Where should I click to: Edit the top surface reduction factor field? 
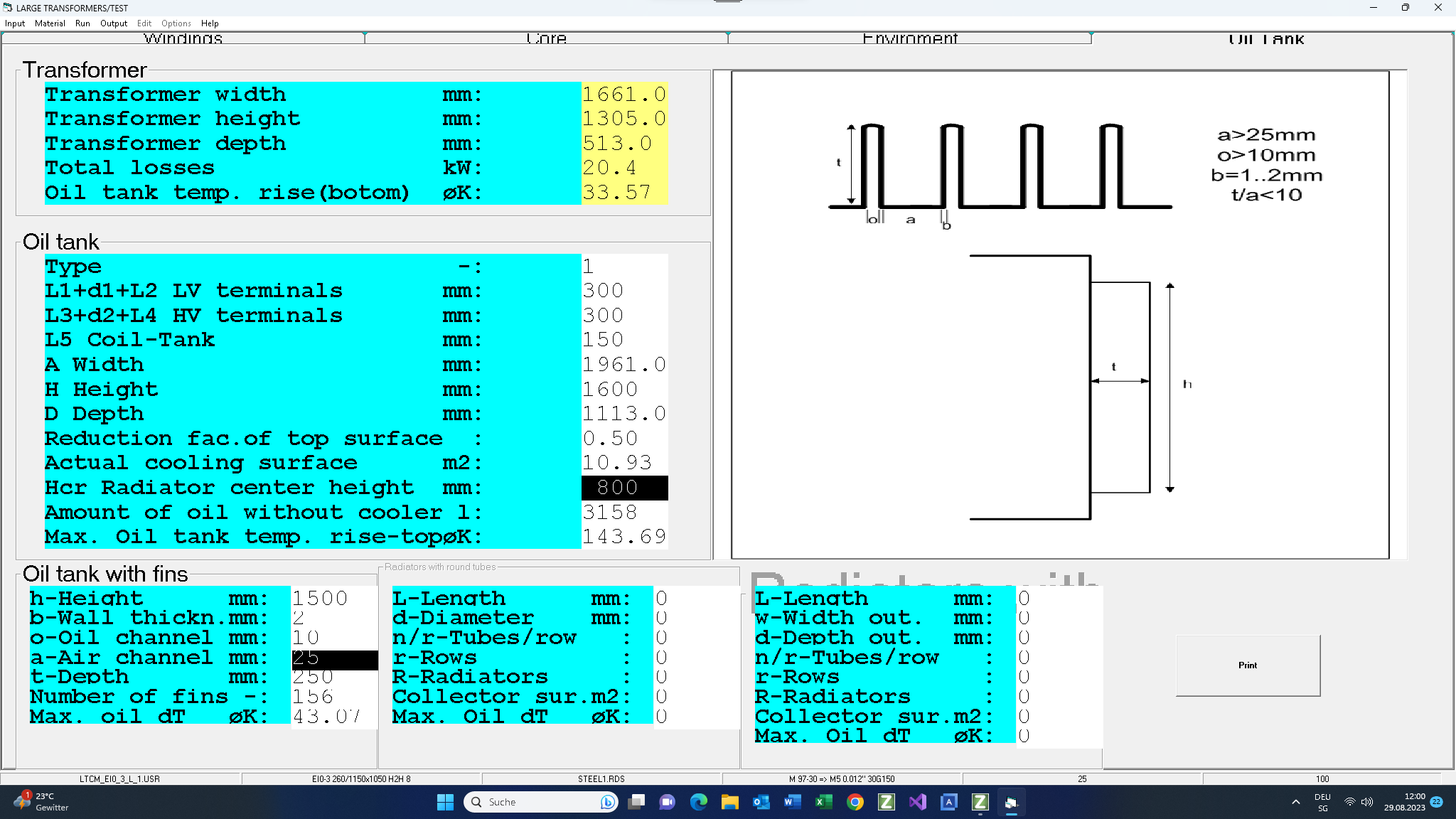point(624,439)
